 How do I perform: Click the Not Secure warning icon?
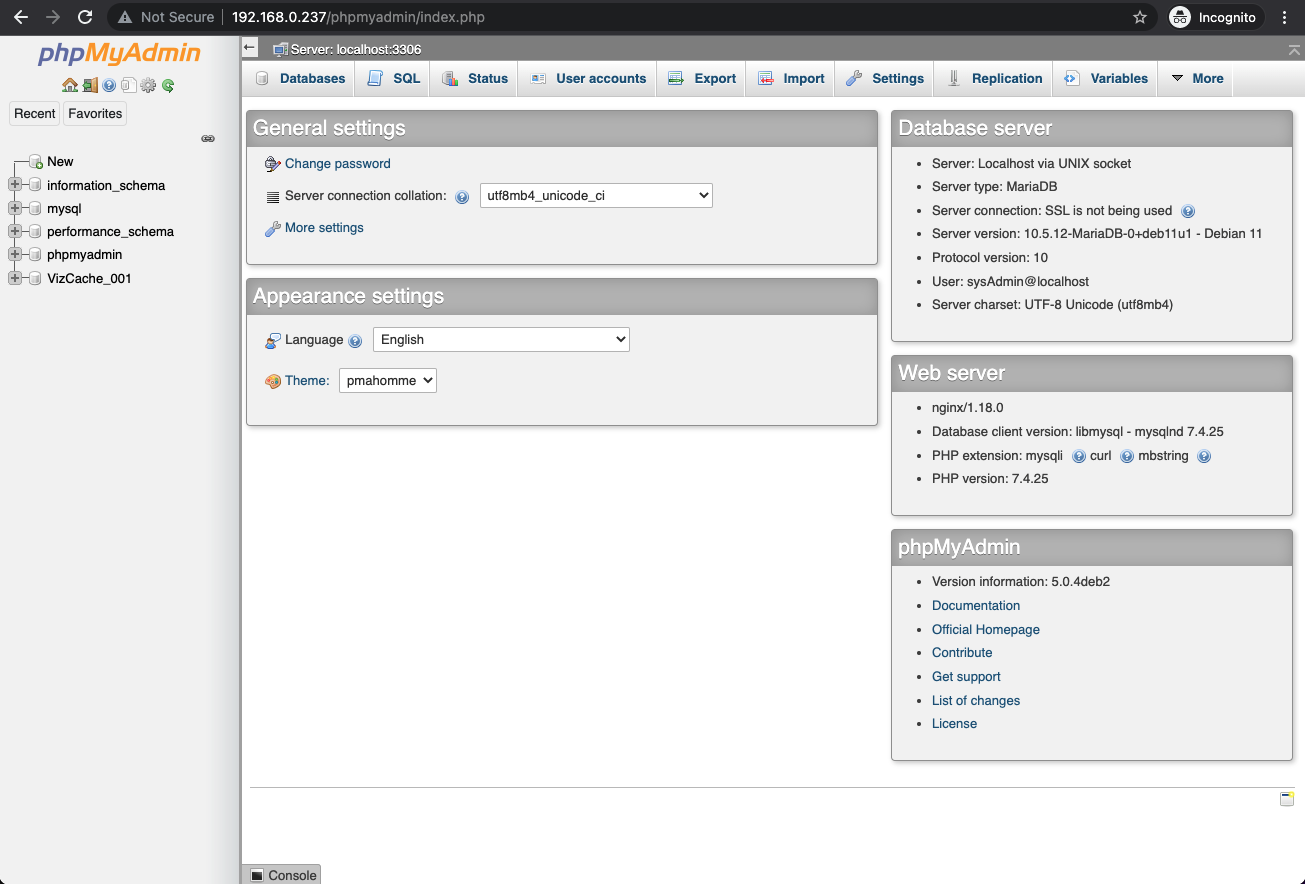click(125, 17)
